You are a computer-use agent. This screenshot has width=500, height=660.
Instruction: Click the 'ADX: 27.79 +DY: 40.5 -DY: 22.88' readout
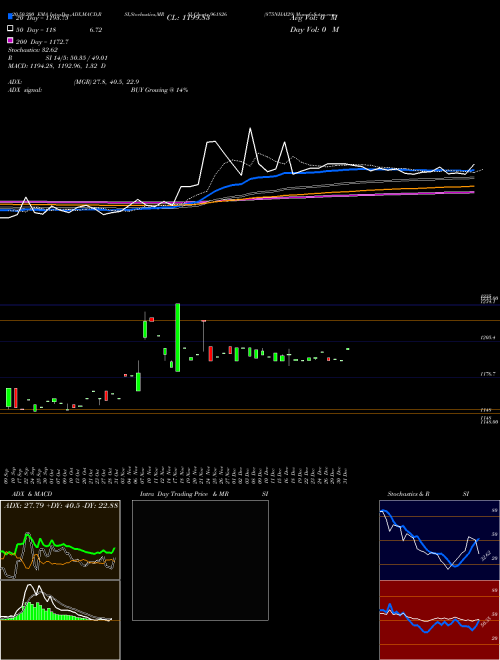pos(61,506)
